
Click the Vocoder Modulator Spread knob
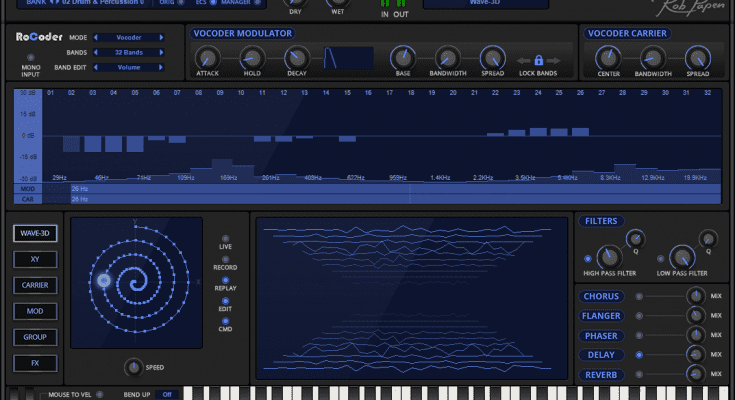[x=493, y=59]
